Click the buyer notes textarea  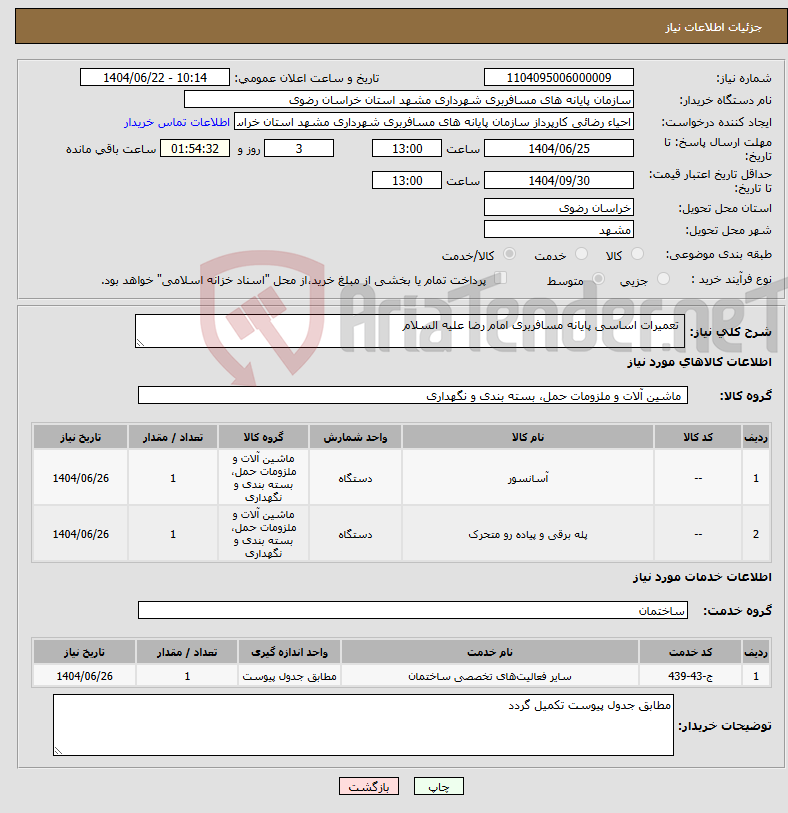tap(363, 725)
